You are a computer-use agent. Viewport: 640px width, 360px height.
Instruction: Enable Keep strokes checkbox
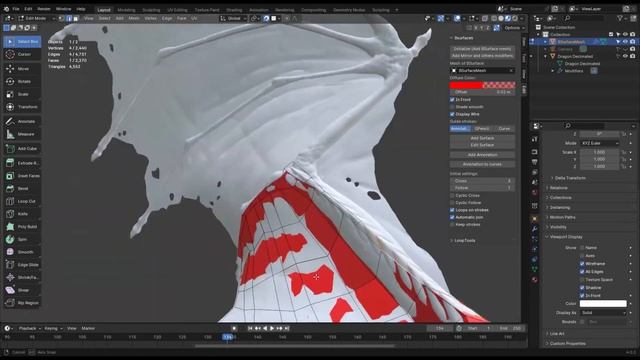tap(452, 225)
